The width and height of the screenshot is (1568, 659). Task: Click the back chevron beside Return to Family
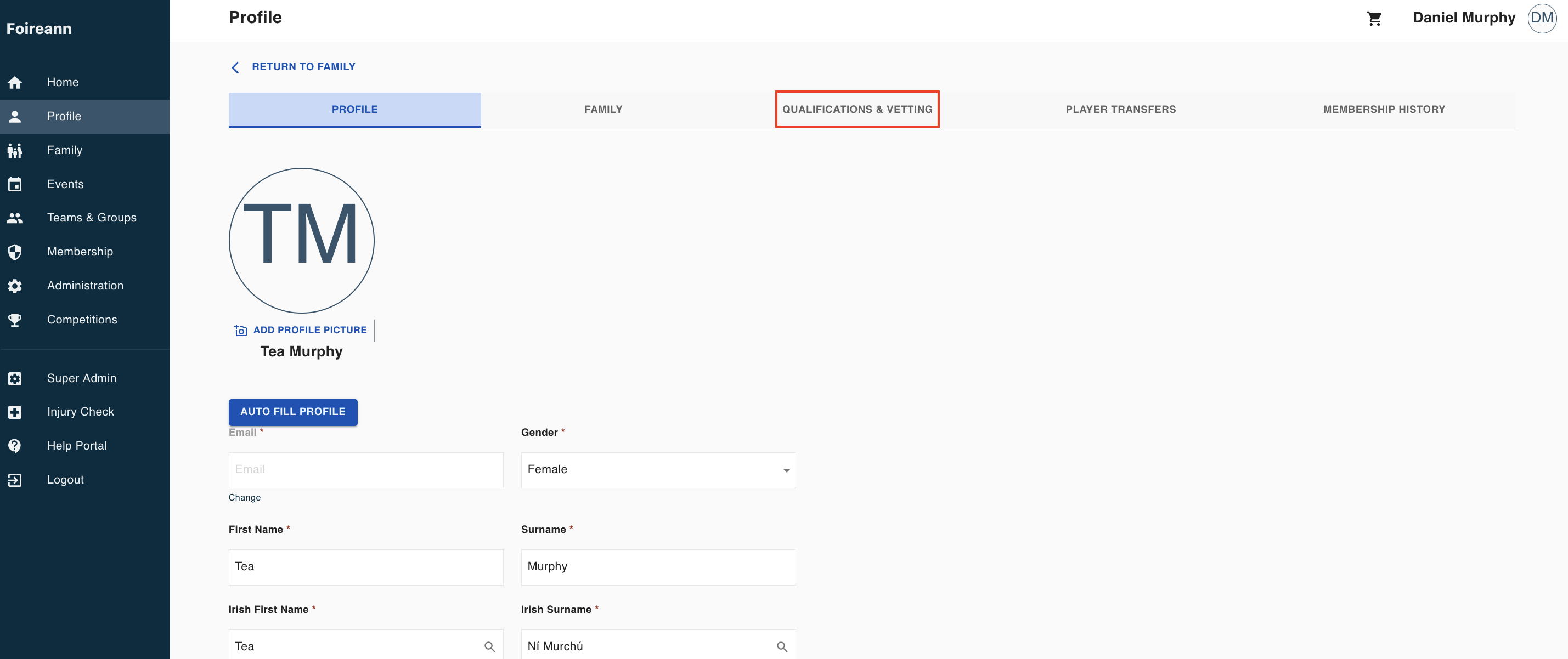pos(235,67)
